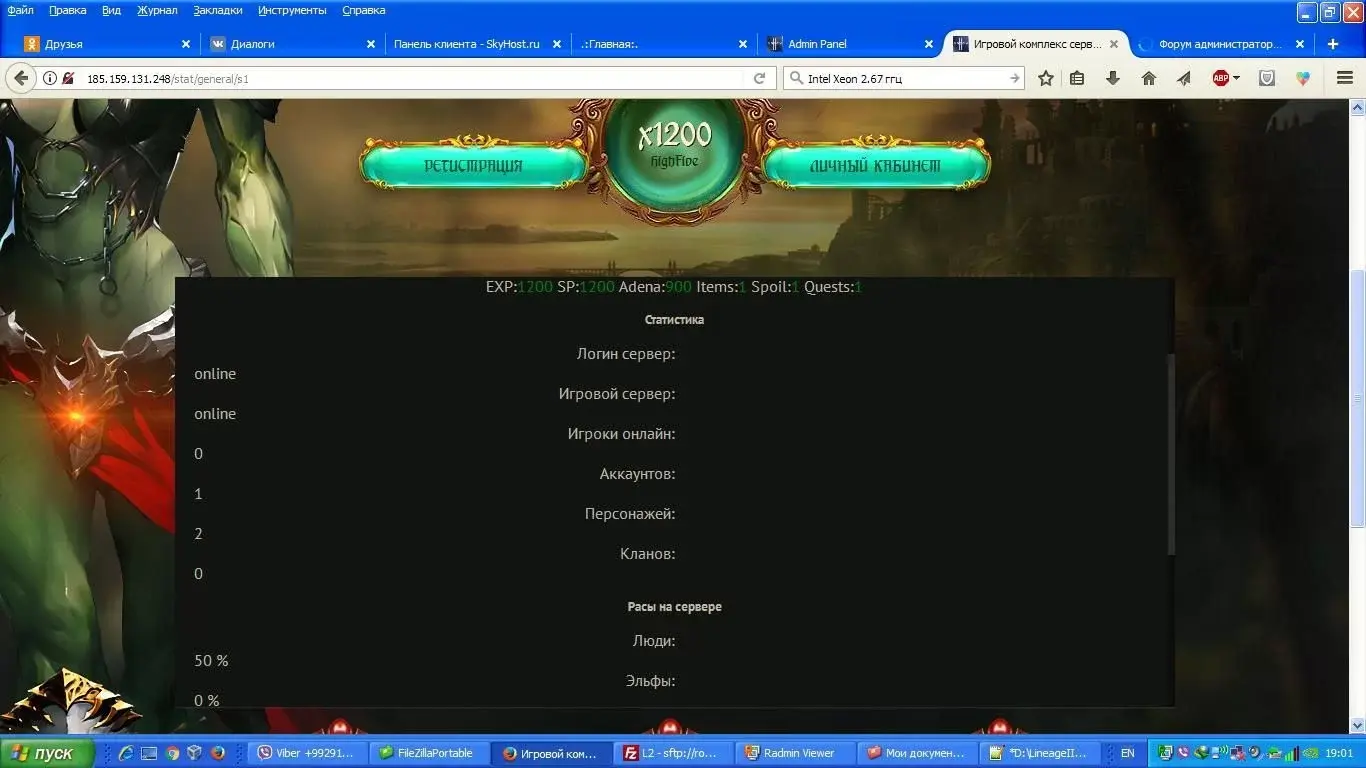Launch Internet Explorer from quick launch
Image resolution: width=1366 pixels, height=768 pixels.
127,753
